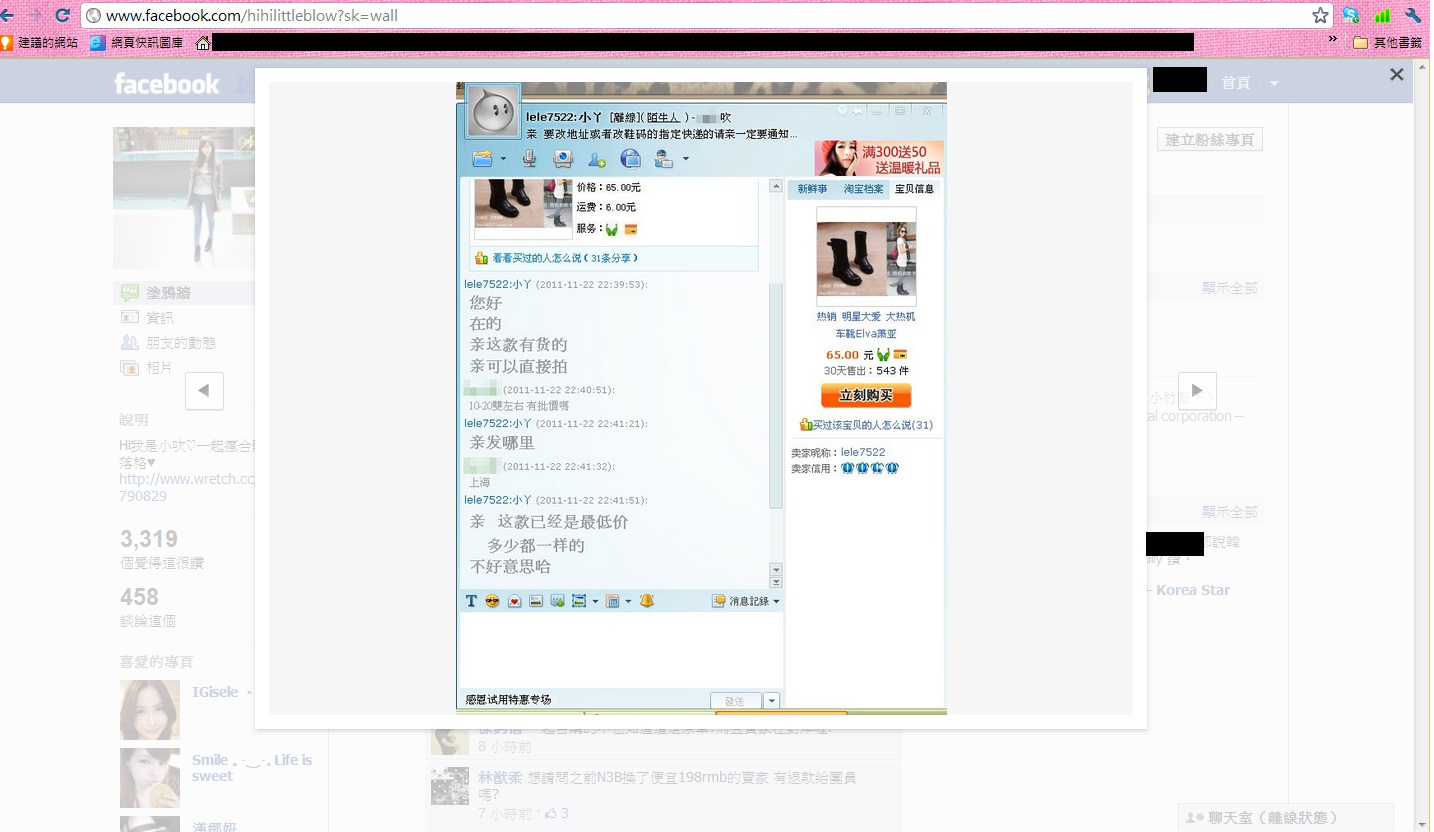Go to the previous photo in the lightbox
1434x832 pixels.
[204, 391]
